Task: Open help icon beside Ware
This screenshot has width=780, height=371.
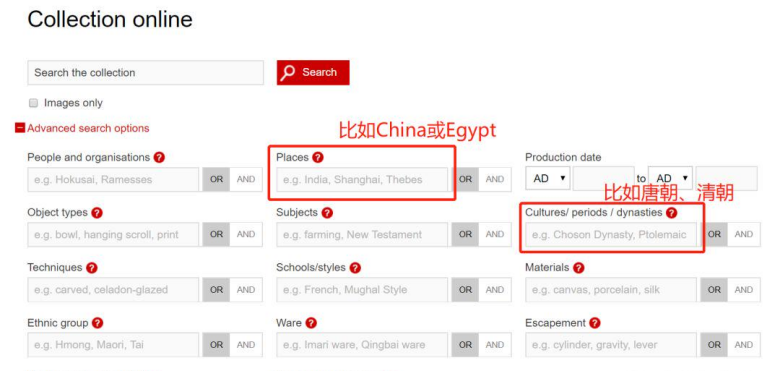Action: click(x=311, y=323)
